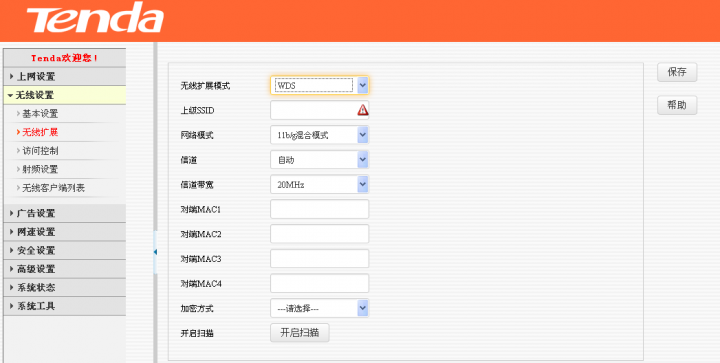Screen dimensions: 720x363
Task: Click the 开启扫描 label text on the left
Action: coord(197,334)
